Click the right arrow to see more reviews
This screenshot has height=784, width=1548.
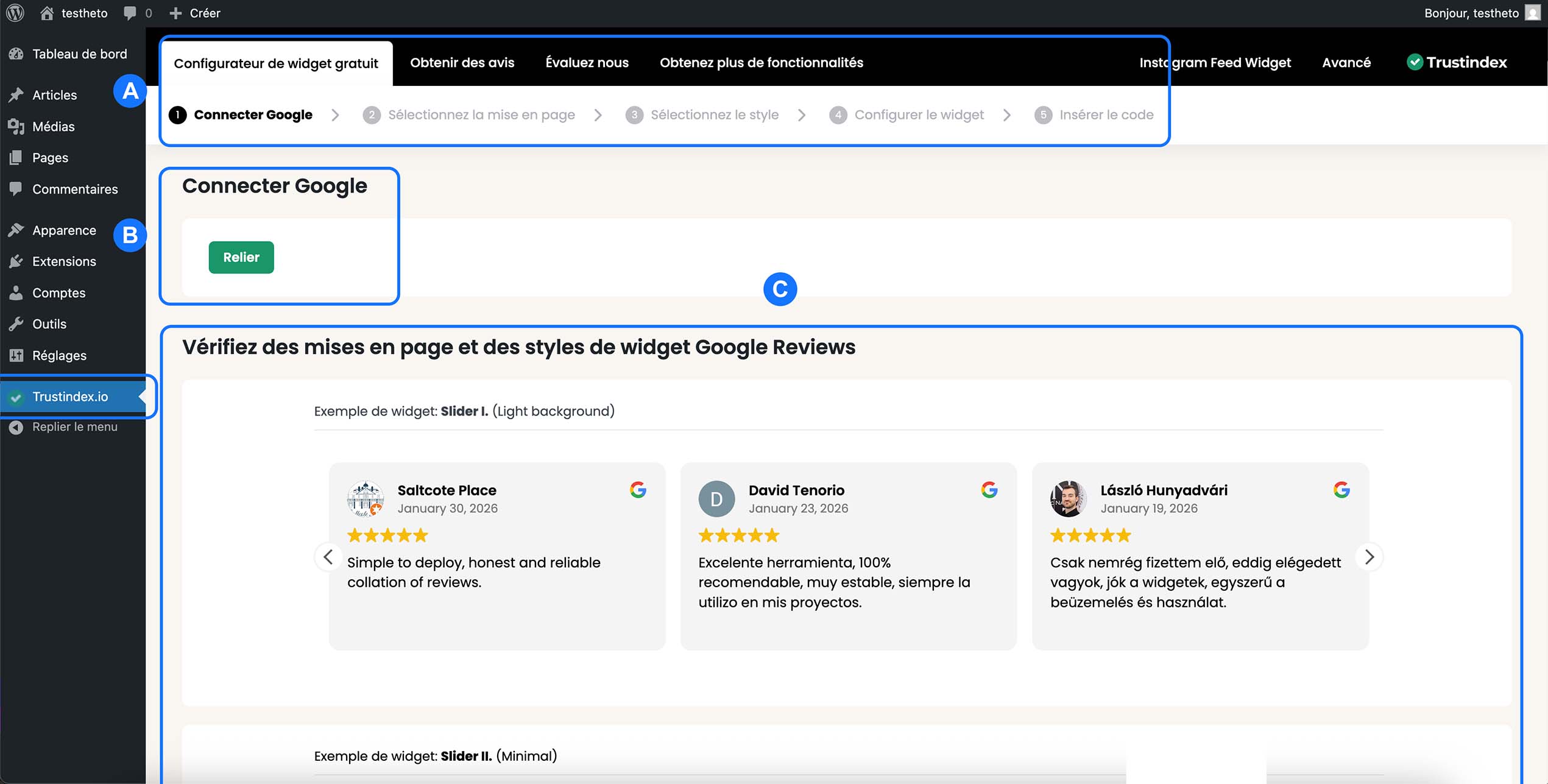(1370, 557)
